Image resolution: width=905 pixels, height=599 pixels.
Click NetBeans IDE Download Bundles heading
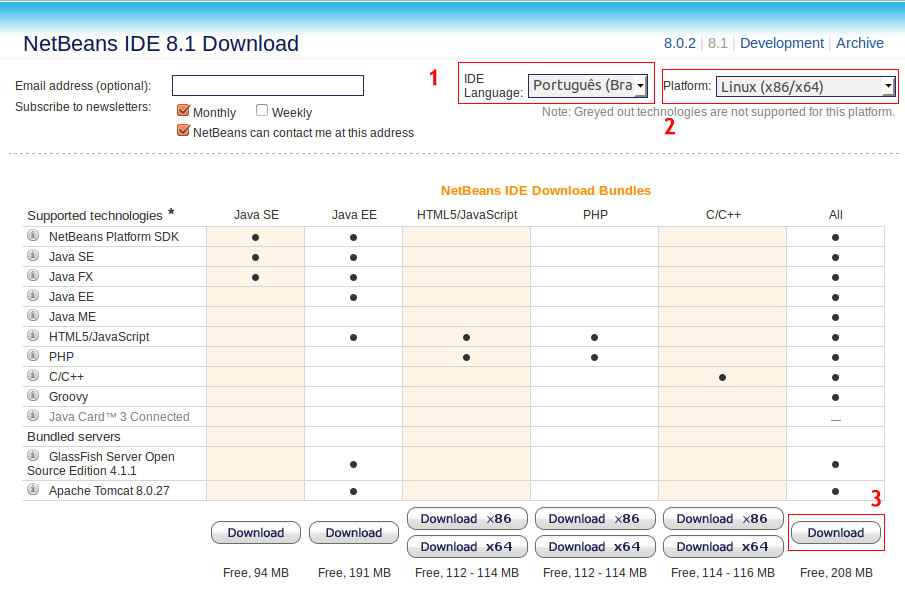tap(545, 190)
